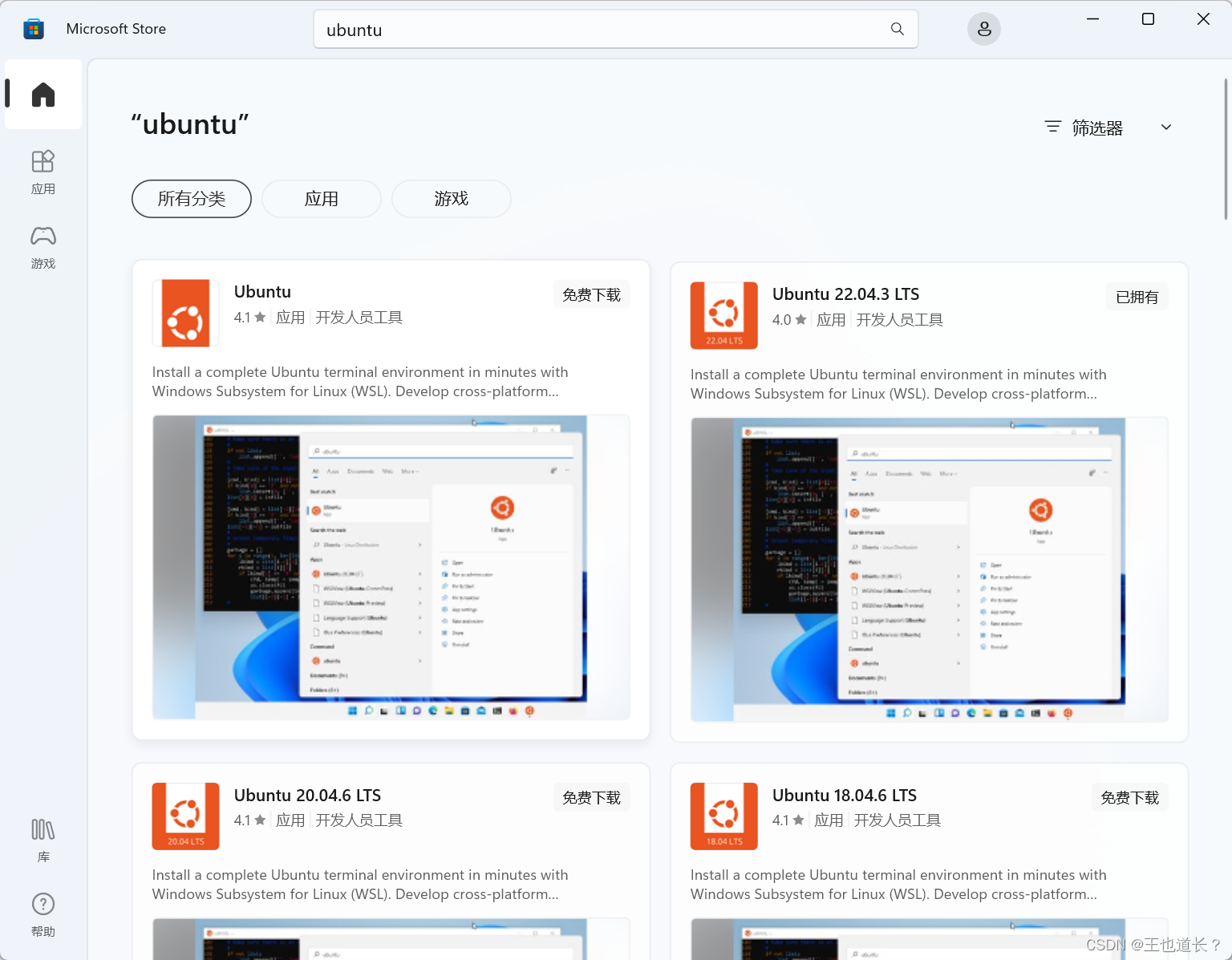
Task: Open the 帮助 help section
Action: 43,914
